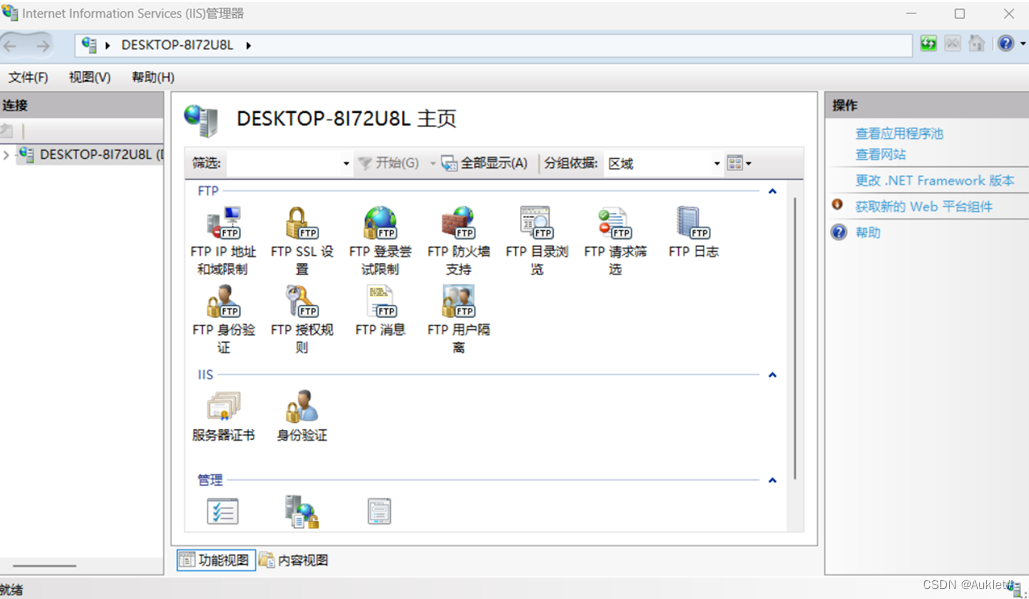Screen dimensions: 1029x599
Task: Open FTP 请求筛选 feature
Action: point(615,241)
